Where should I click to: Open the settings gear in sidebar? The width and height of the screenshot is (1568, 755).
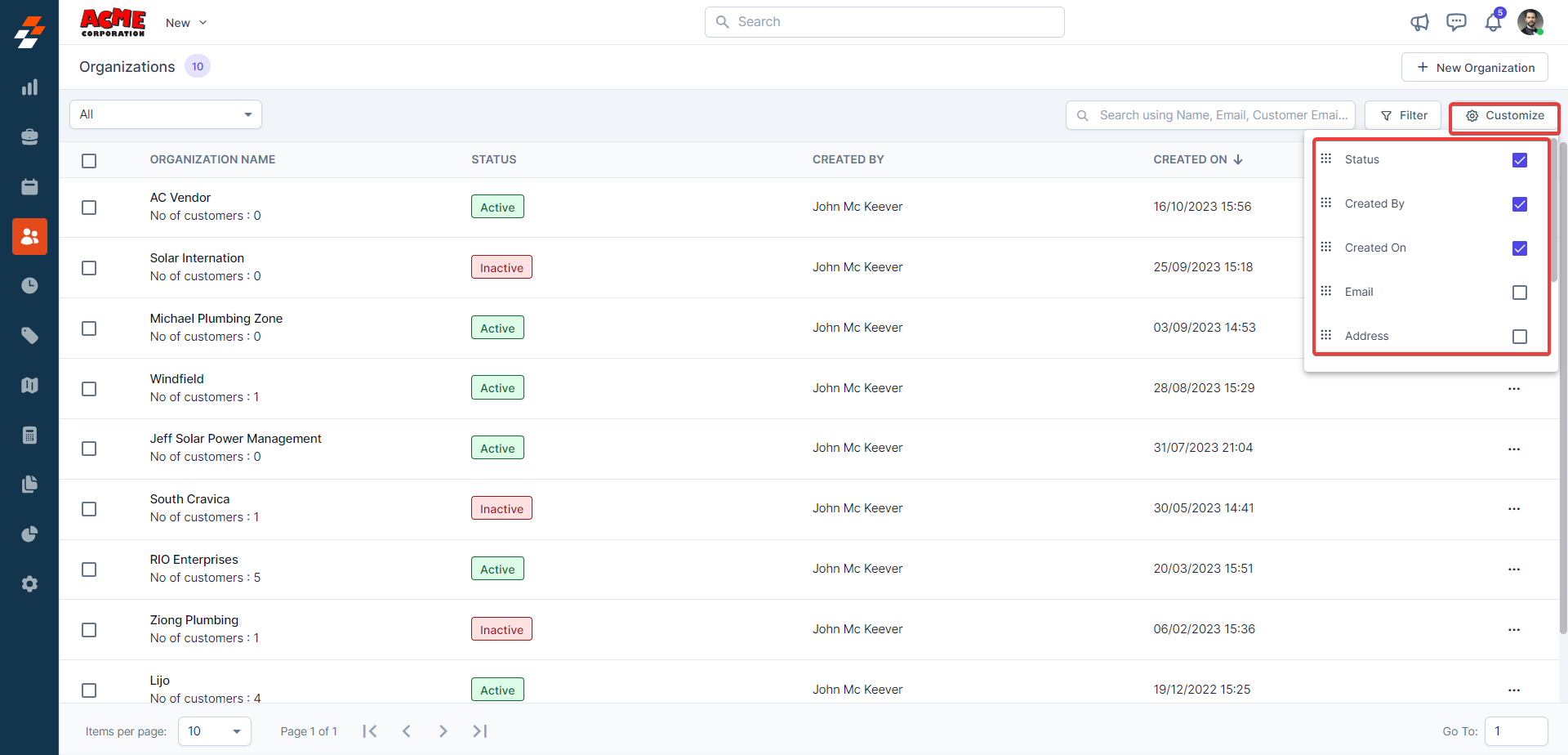point(29,584)
